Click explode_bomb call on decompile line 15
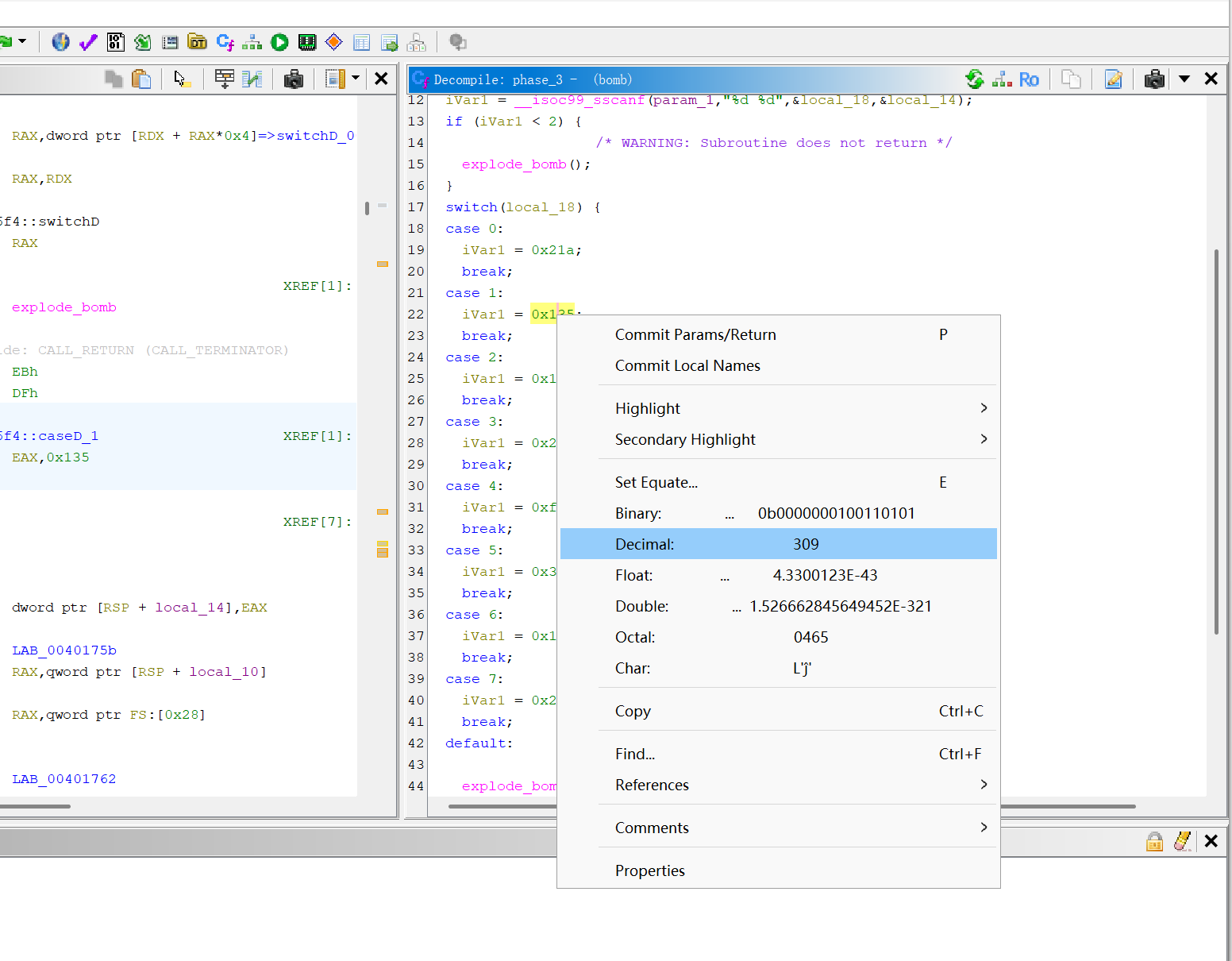This screenshot has width=1232, height=961. 514,164
